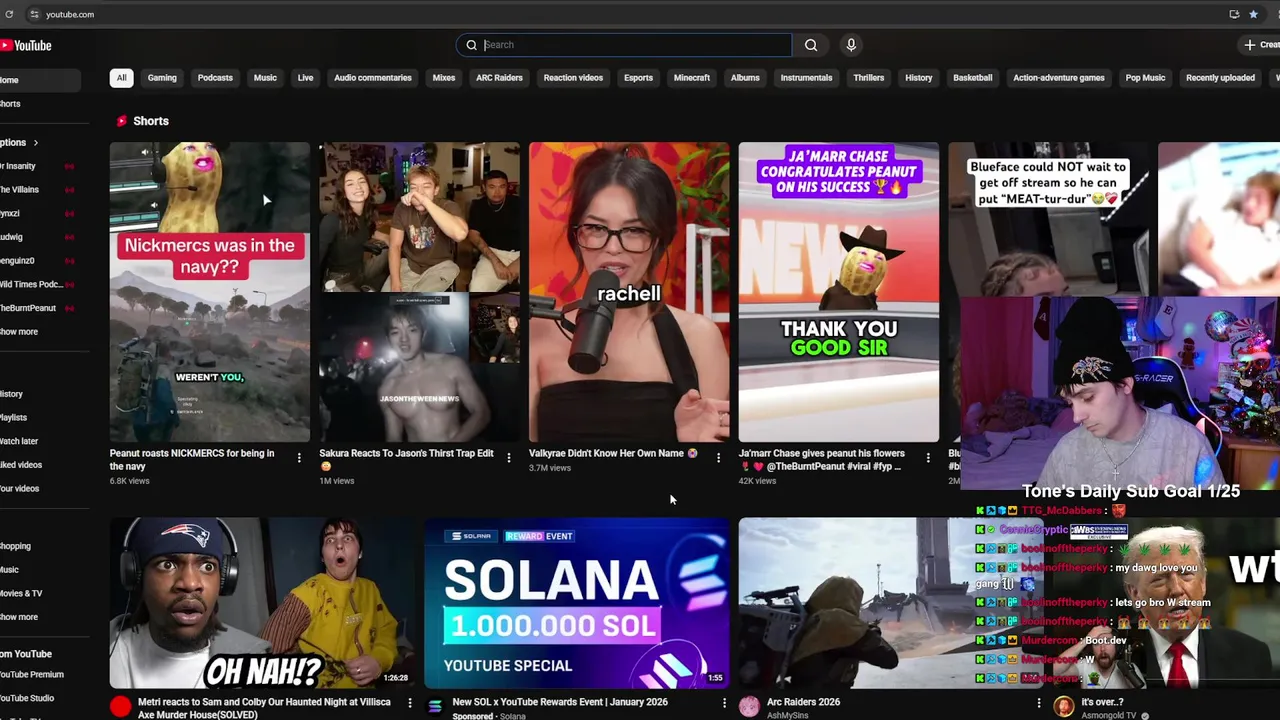This screenshot has width=1280, height=720.
Task: Open Wild Times Podcast subscription
Action: (31, 284)
